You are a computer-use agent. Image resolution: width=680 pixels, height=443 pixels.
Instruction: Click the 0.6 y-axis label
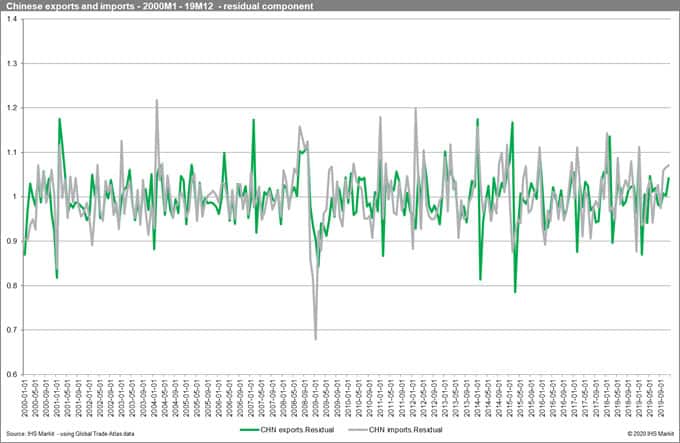(x=11, y=374)
